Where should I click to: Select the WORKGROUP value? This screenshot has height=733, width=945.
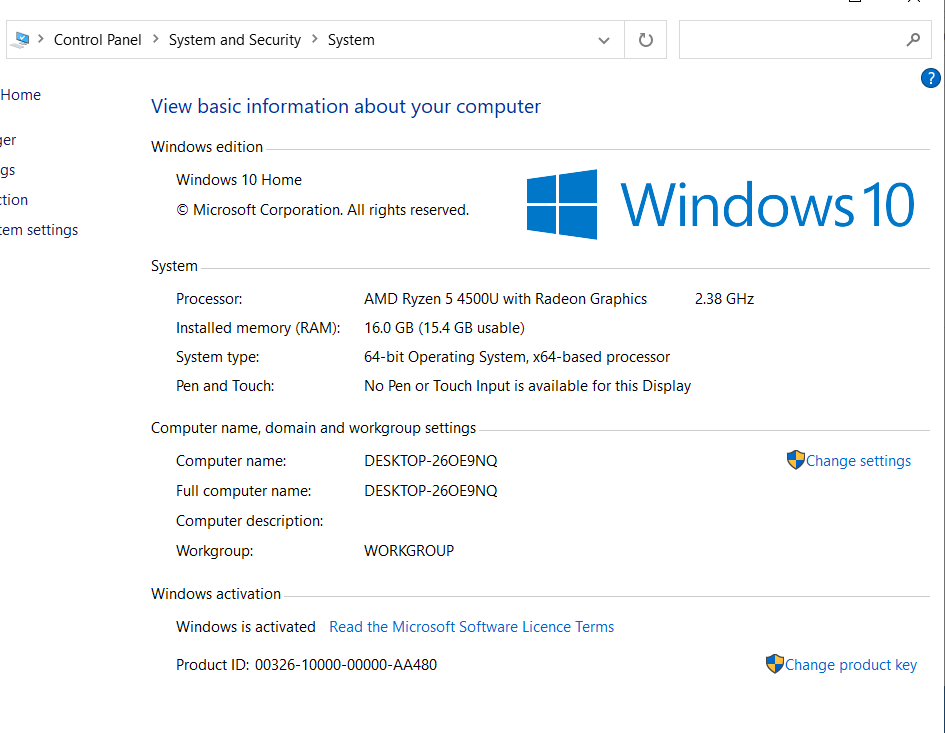point(409,551)
